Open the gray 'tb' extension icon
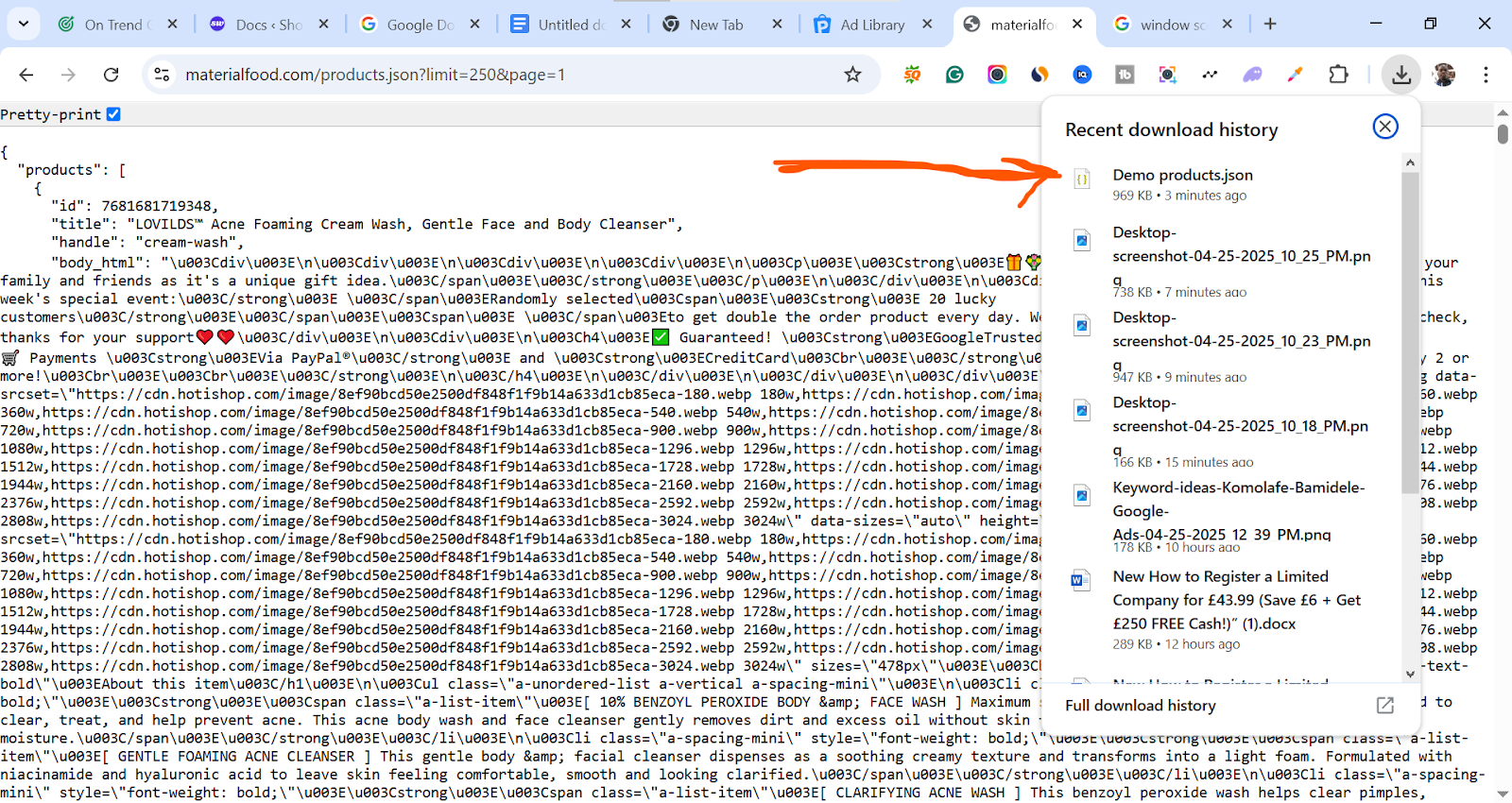The image size is (1512, 803). pos(1125,75)
